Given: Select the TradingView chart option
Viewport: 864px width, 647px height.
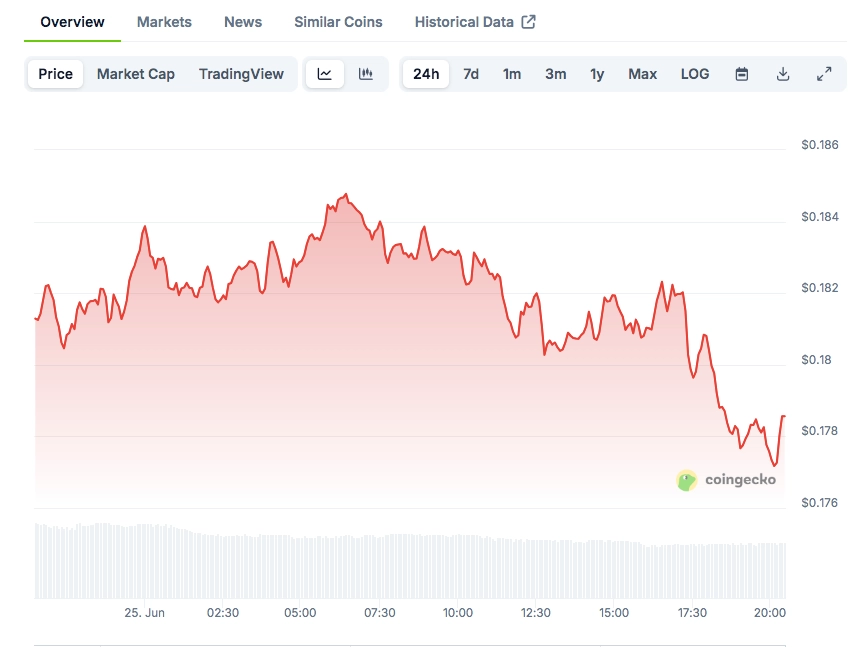Looking at the screenshot, I should [241, 74].
